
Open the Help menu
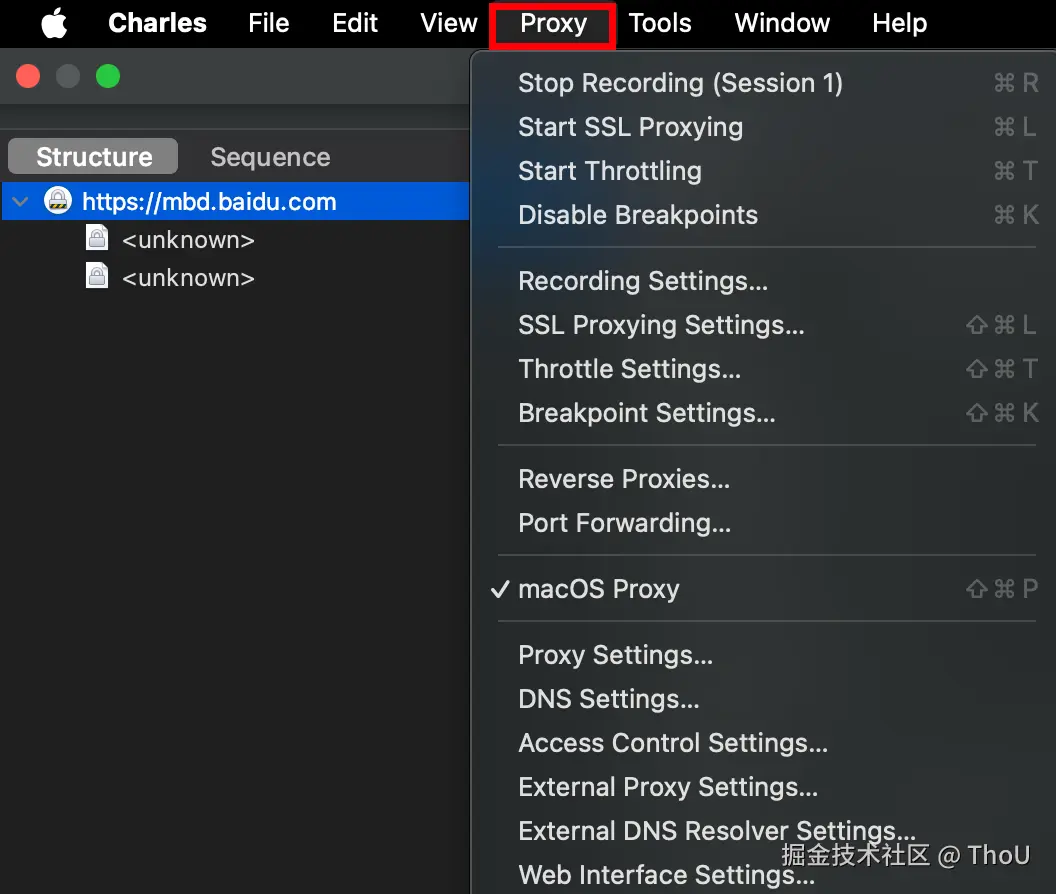coord(900,24)
